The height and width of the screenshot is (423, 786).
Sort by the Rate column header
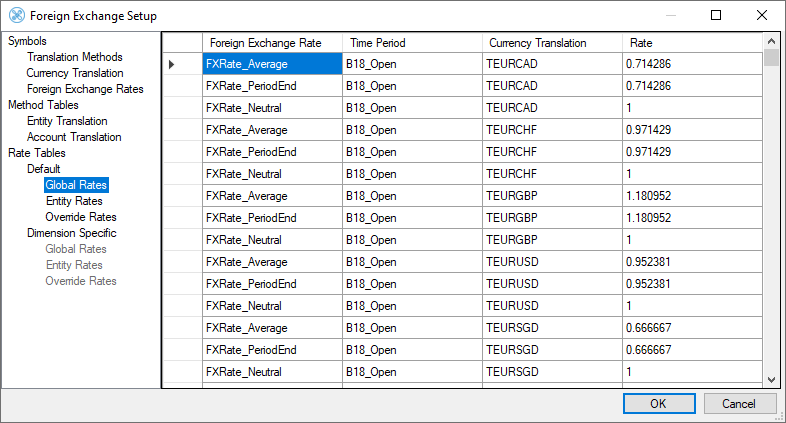(x=641, y=43)
